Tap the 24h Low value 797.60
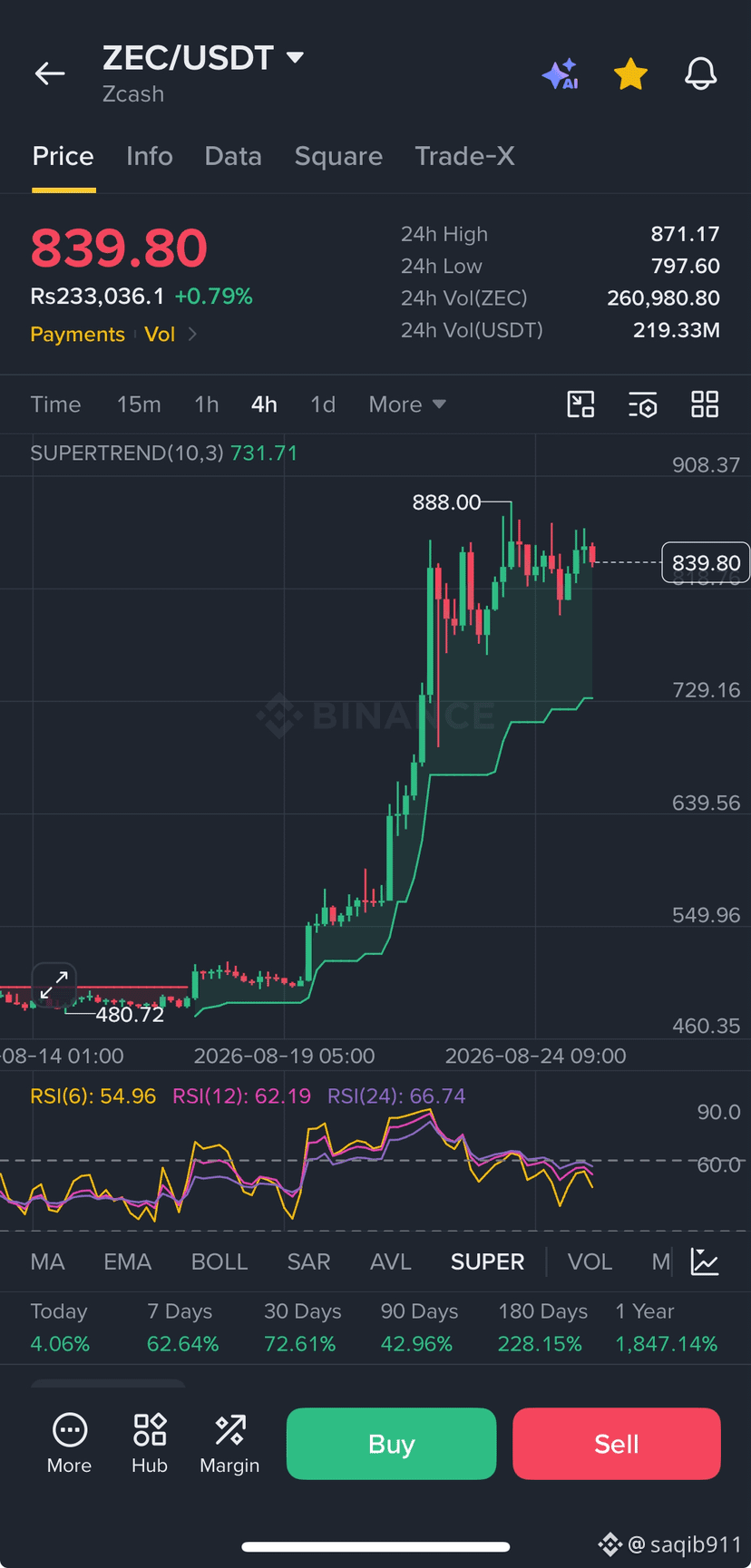751x1568 pixels. click(685, 266)
